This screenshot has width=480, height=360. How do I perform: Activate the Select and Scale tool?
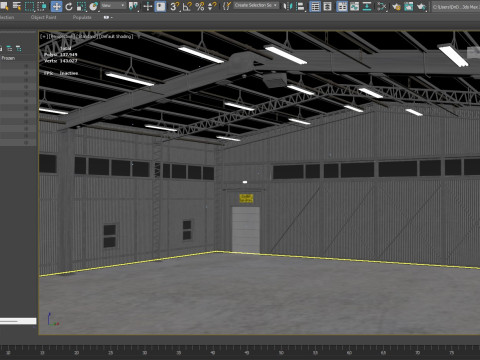(x=81, y=6)
